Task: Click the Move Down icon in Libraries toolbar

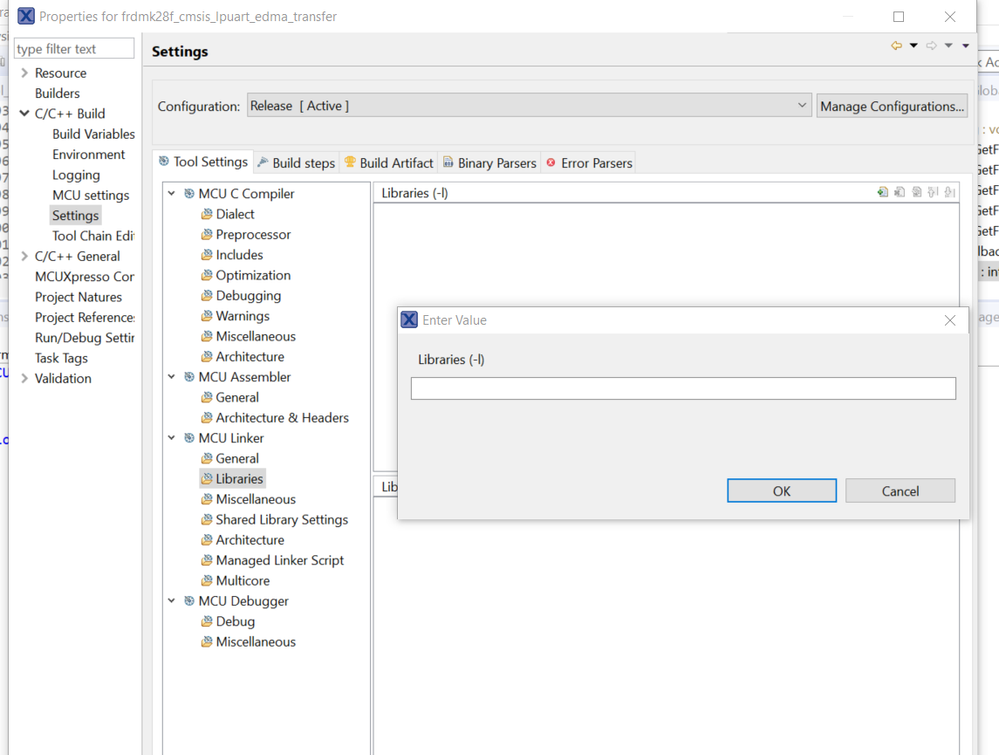Action: (950, 192)
